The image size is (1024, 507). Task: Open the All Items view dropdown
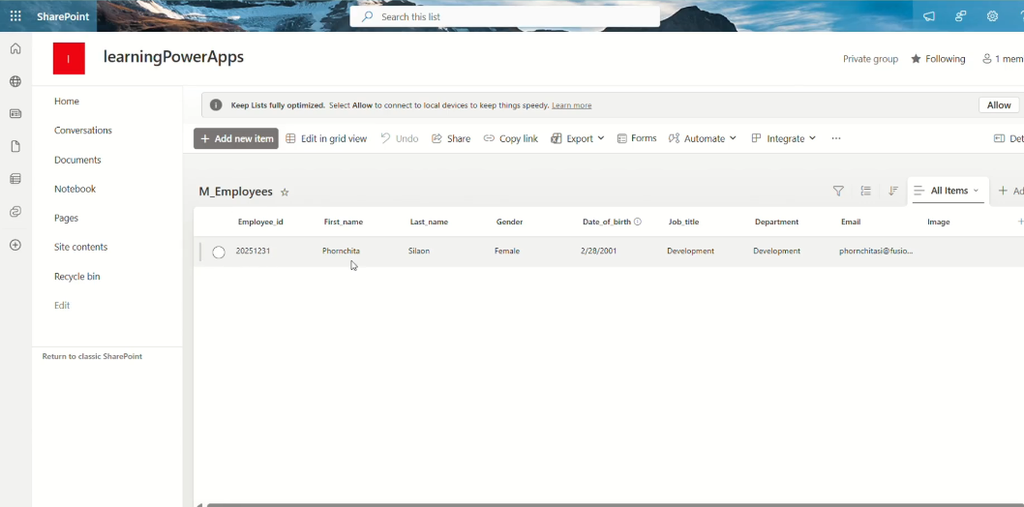(x=948, y=191)
